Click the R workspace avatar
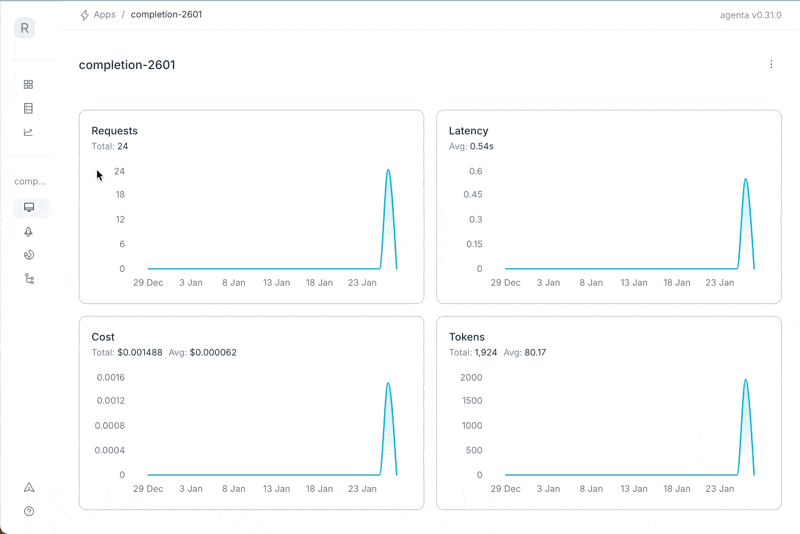Screen dimensions: 800x534 25,28
